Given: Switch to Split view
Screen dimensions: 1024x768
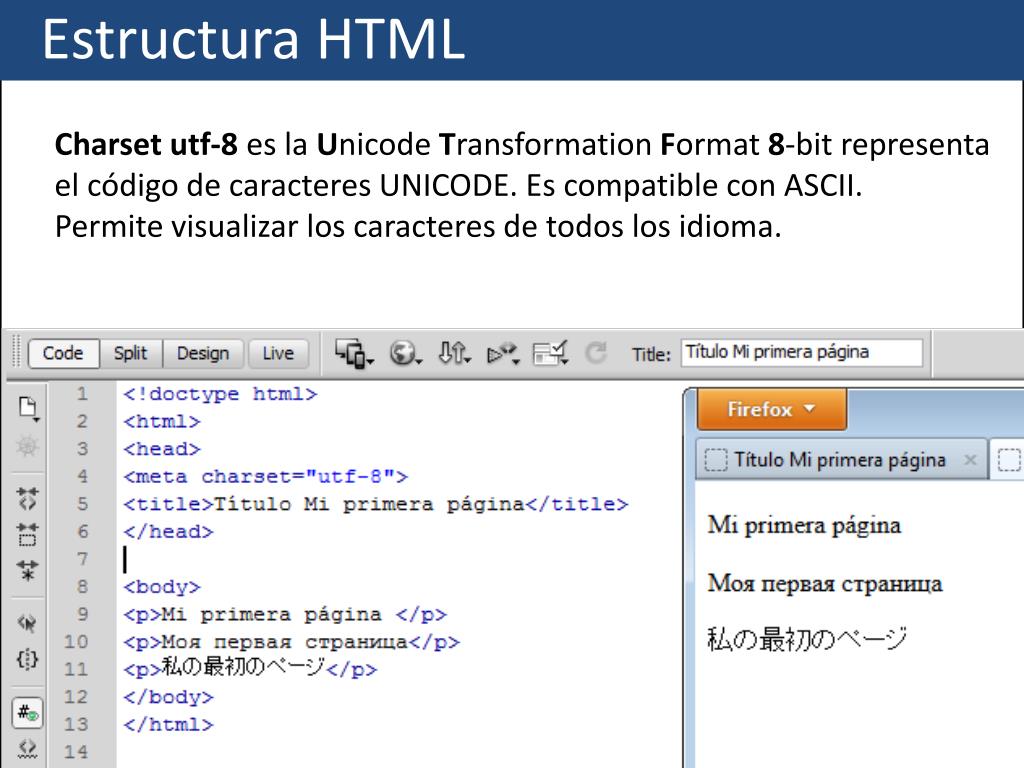Looking at the screenshot, I should tap(130, 353).
